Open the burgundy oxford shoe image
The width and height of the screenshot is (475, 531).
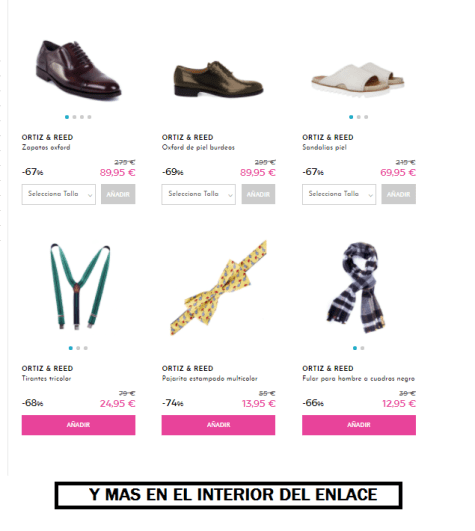[78, 70]
